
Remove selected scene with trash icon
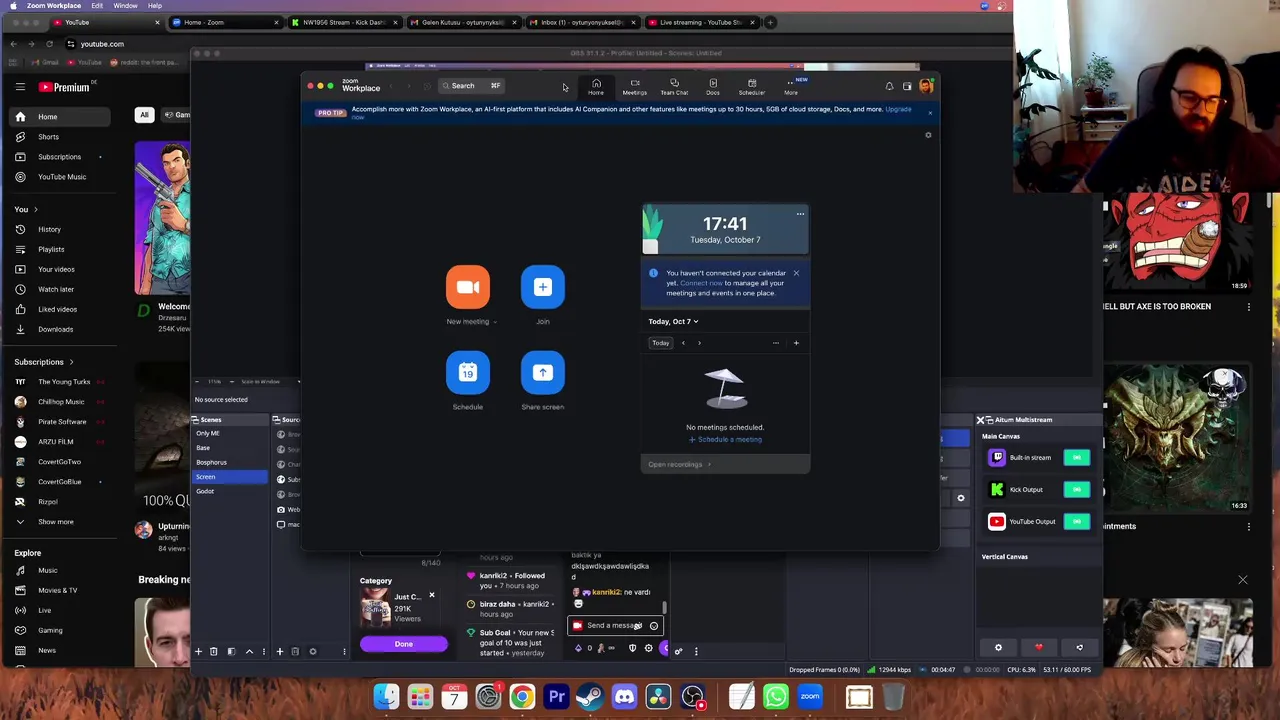(213, 652)
